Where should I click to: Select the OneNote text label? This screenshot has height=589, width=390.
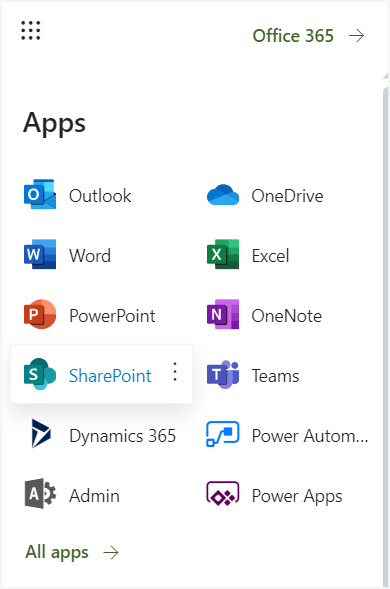point(287,316)
